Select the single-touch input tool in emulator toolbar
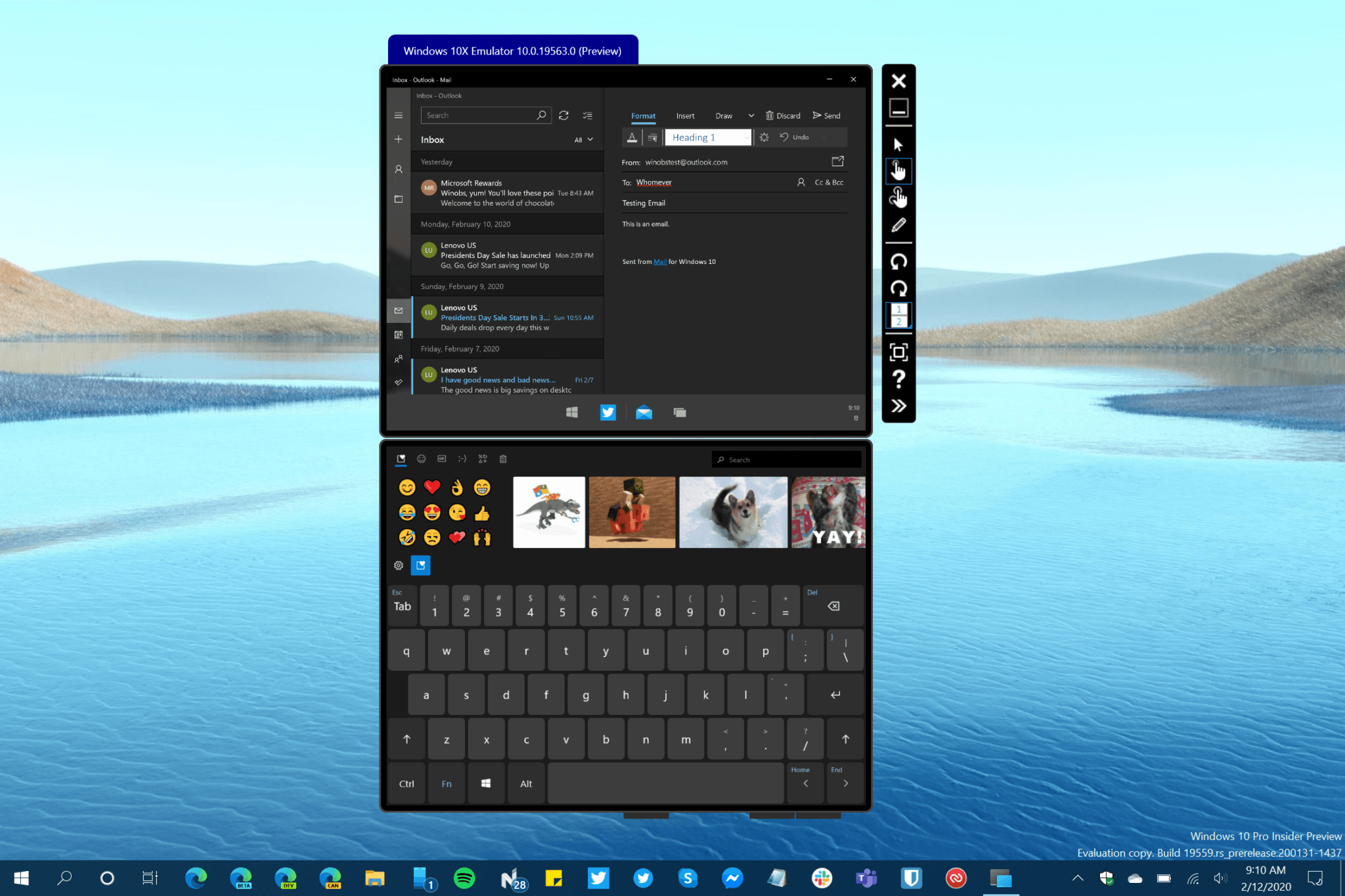Image resolution: width=1345 pixels, height=896 pixels. [x=898, y=171]
